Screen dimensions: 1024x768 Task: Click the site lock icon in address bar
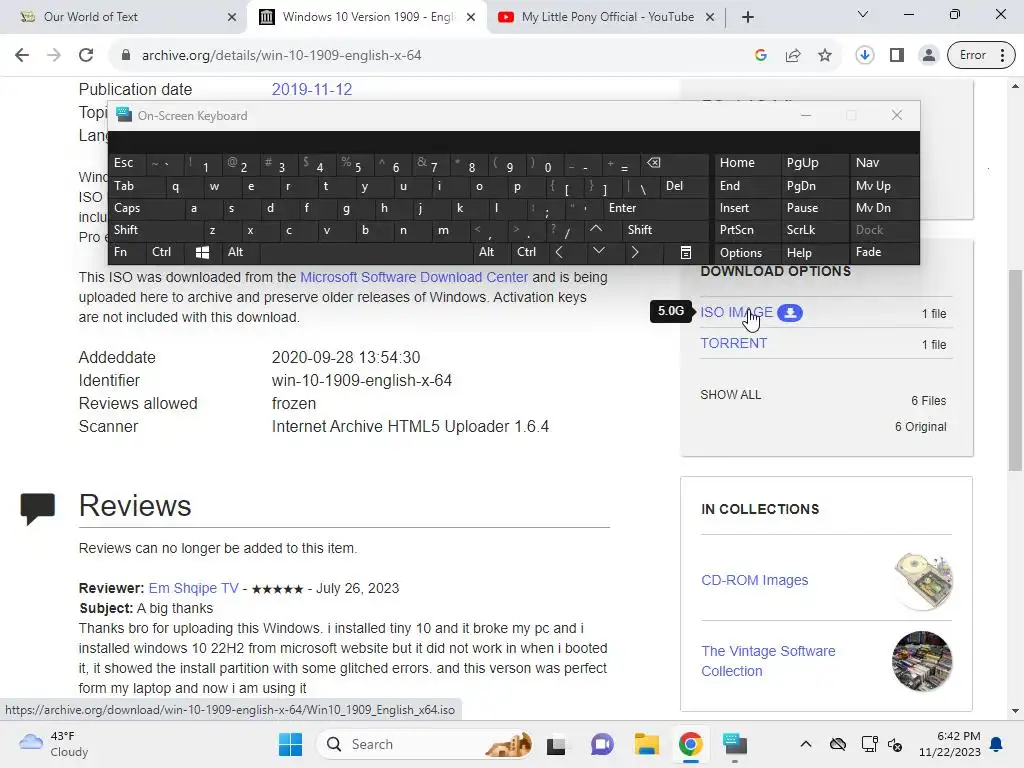click(x=126, y=56)
